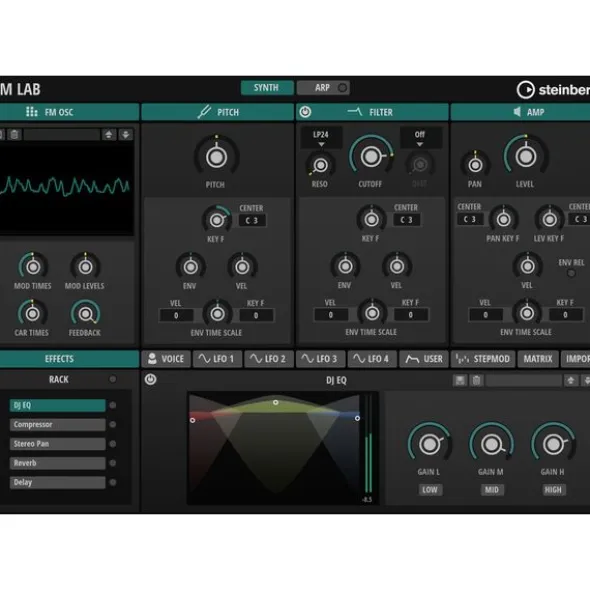This screenshot has height=591, width=590.
Task: Toggle the Delay rack slot bypass dot
Action: [x=112, y=482]
